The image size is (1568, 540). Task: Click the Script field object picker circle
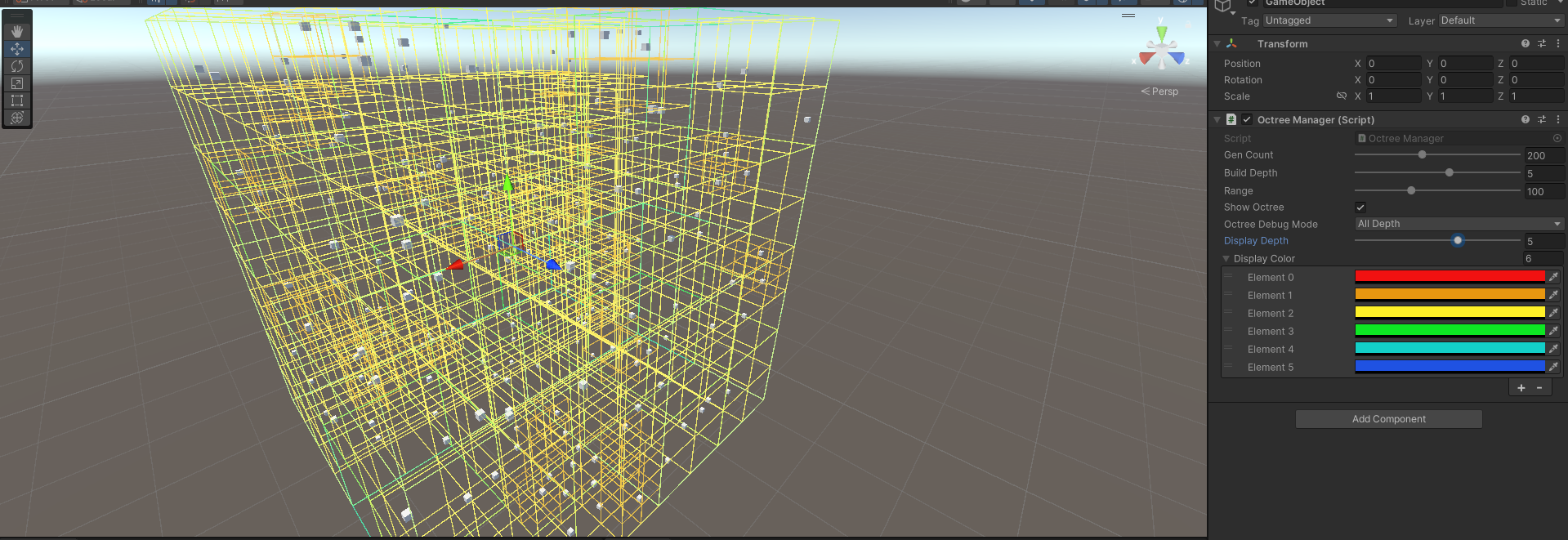coord(1557,138)
